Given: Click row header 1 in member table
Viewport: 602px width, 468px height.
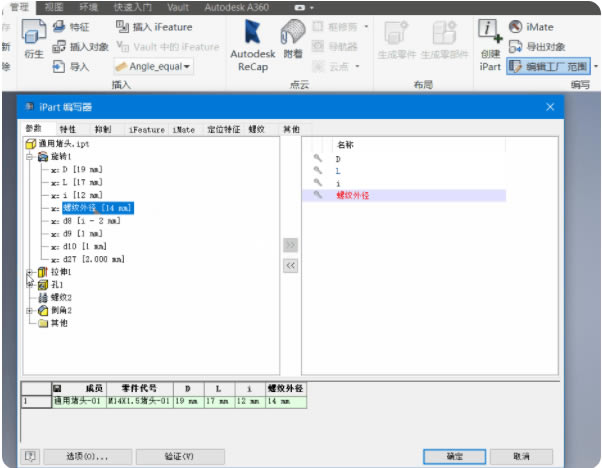Looking at the screenshot, I should pos(36,401).
